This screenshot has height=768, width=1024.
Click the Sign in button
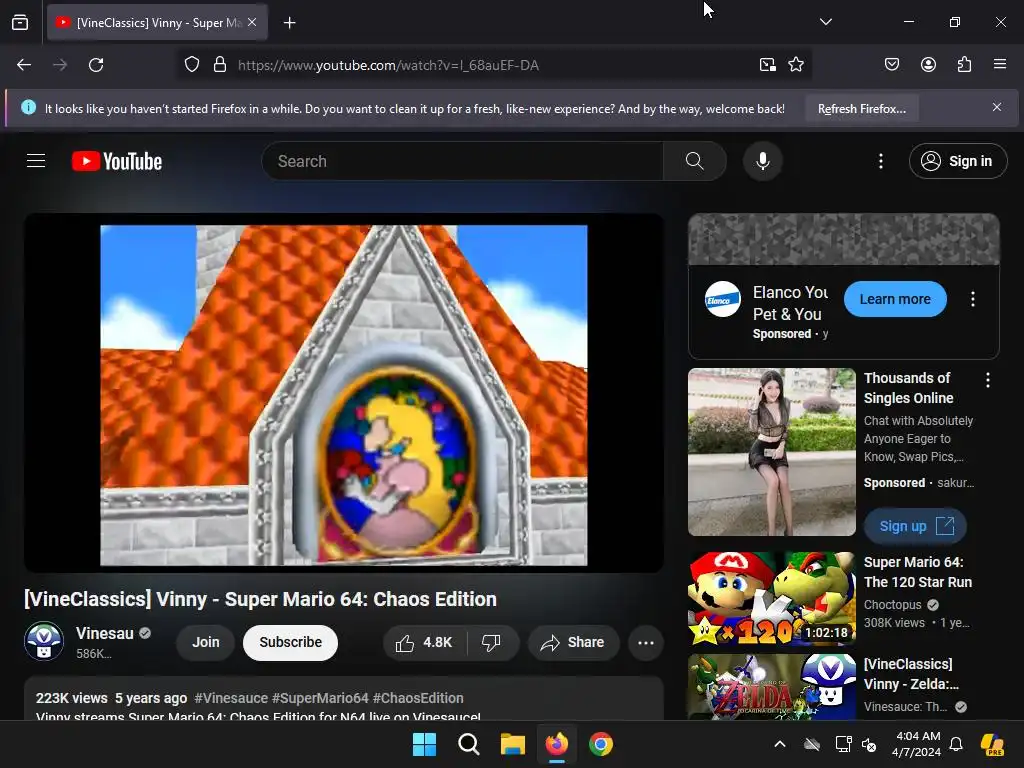click(x=957, y=161)
